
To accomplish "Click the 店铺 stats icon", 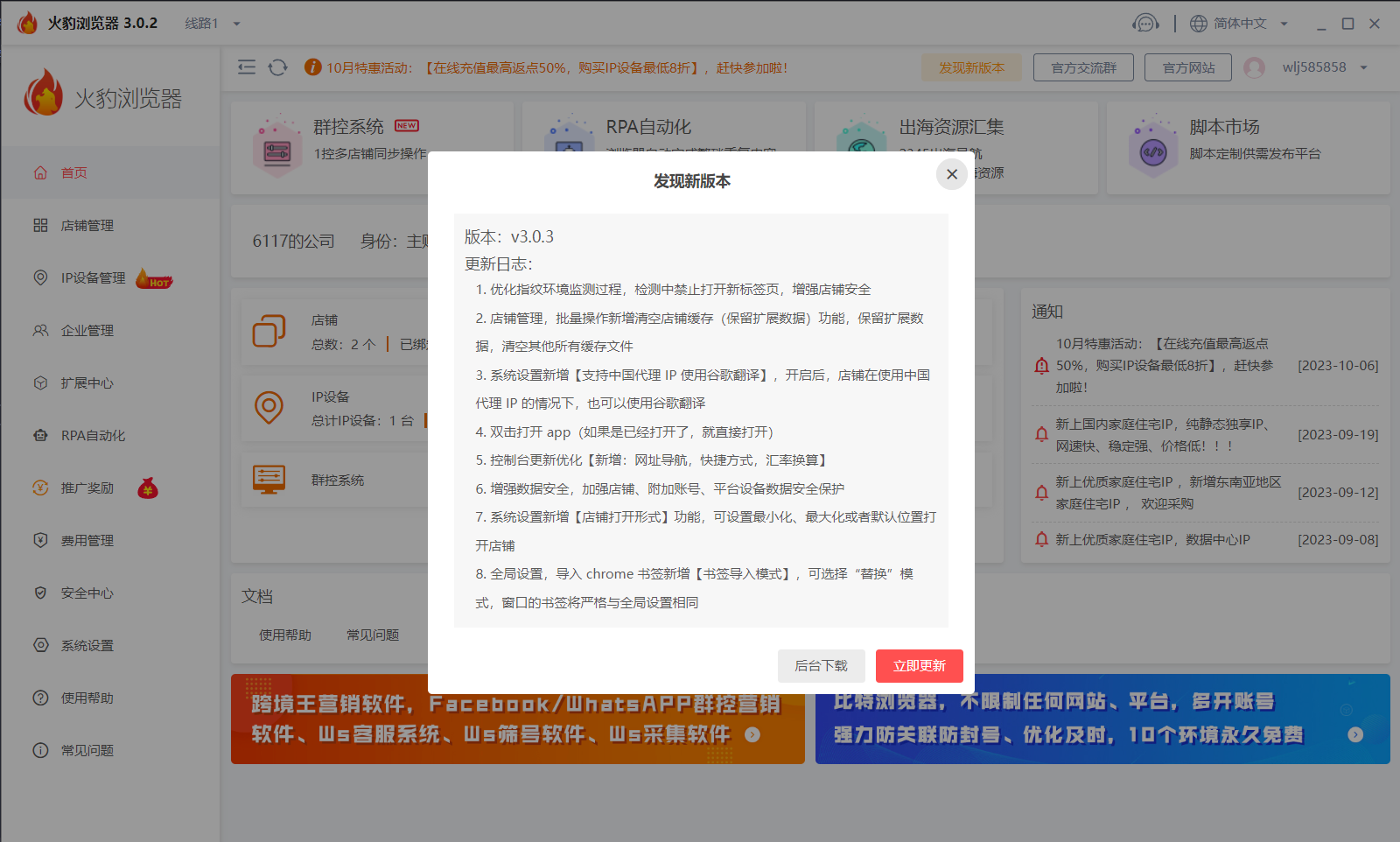I will point(269,331).
